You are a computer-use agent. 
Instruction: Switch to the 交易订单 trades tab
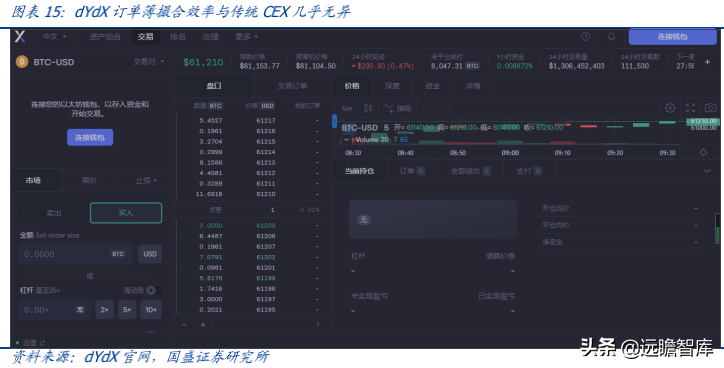point(292,86)
